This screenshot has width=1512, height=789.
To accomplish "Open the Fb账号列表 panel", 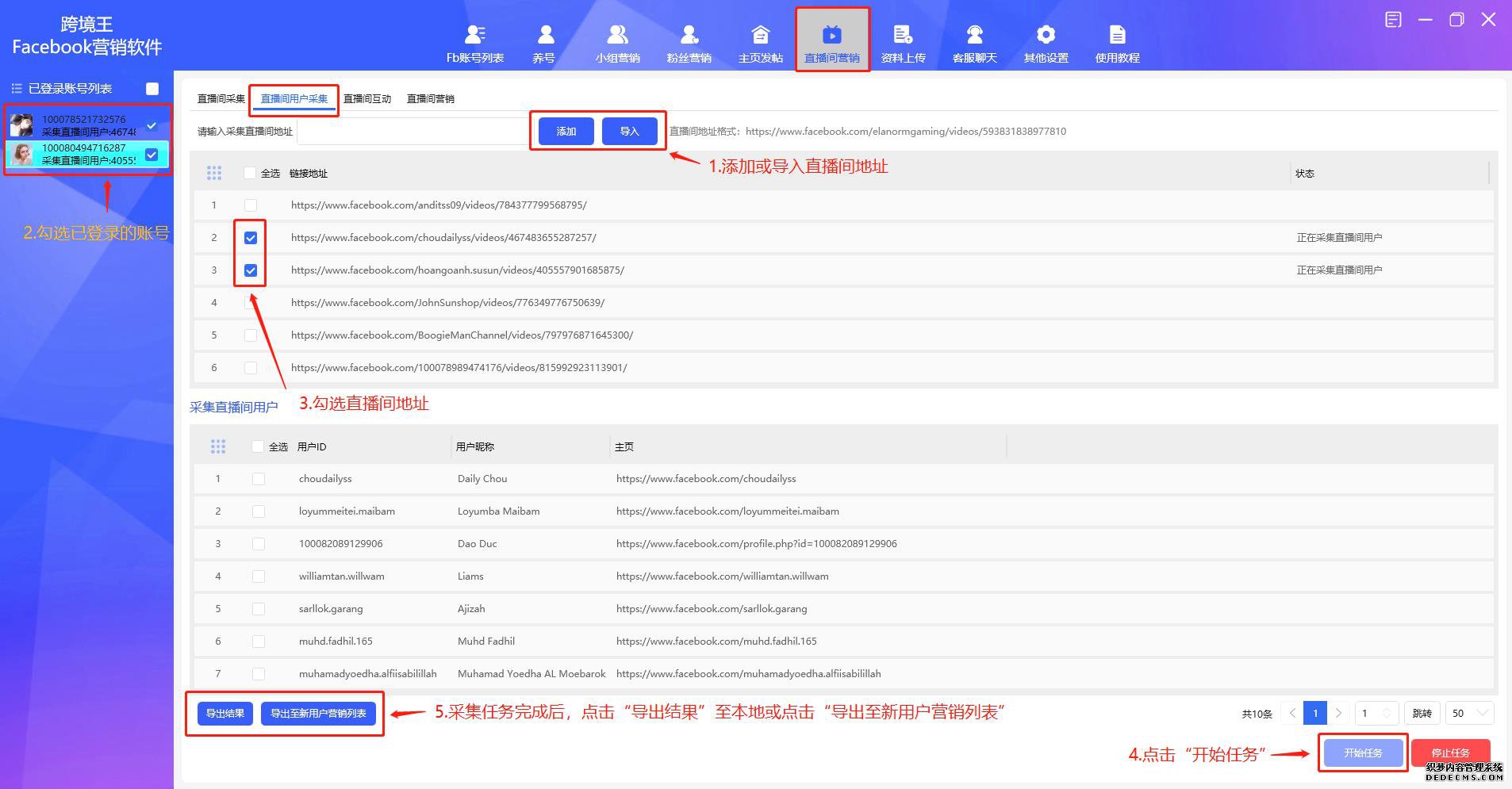I will tap(474, 40).
